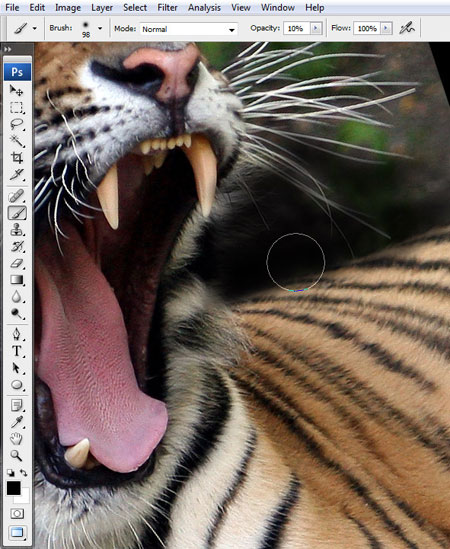This screenshot has width=450, height=549.
Task: Toggle Quick Mask mode
Action: click(17, 514)
